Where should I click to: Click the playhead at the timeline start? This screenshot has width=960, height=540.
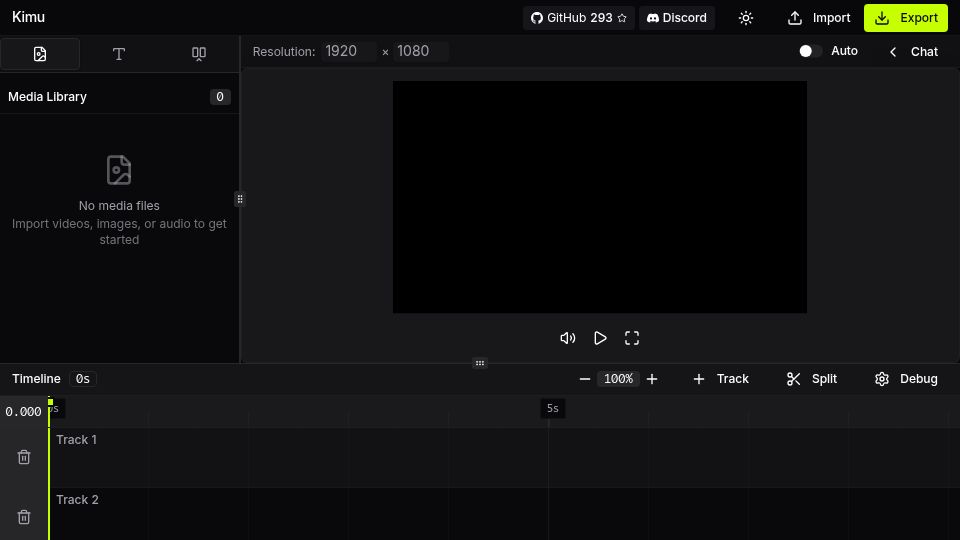(x=50, y=402)
